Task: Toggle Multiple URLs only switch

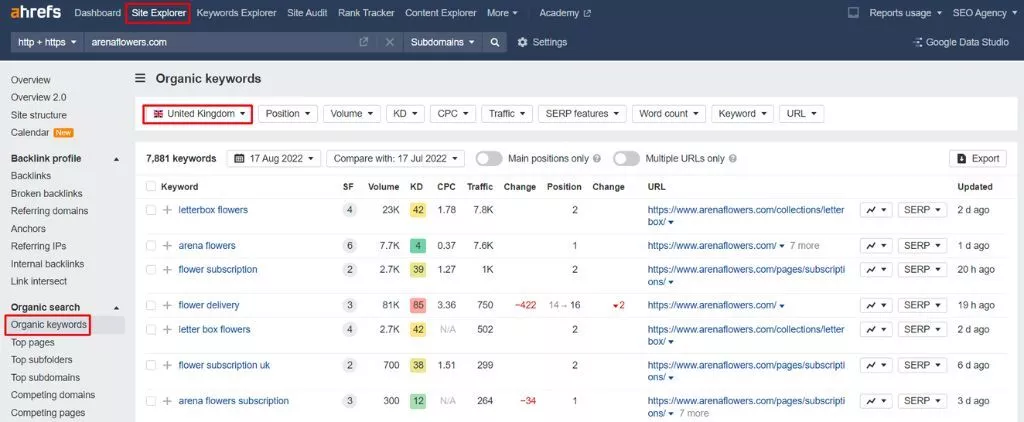Action: [626, 158]
